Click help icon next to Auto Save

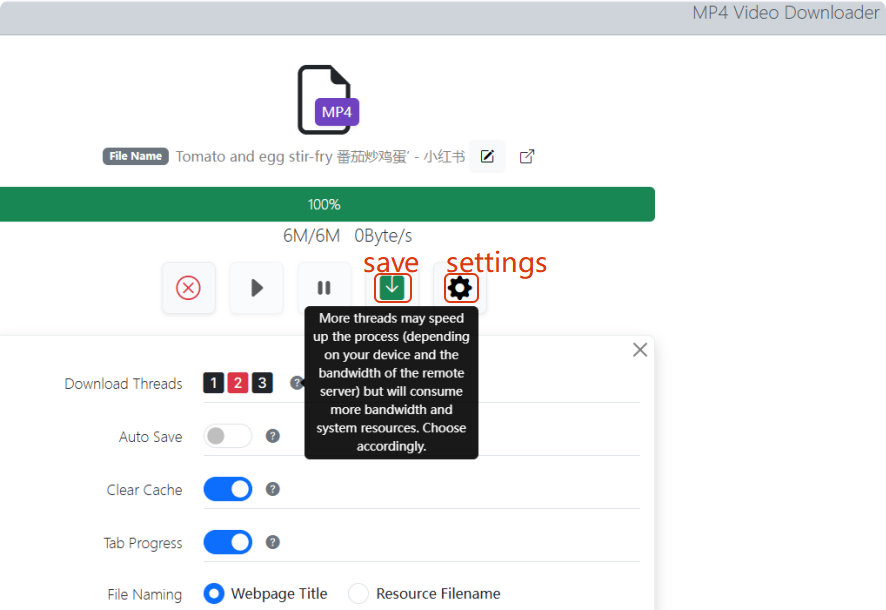[273, 436]
